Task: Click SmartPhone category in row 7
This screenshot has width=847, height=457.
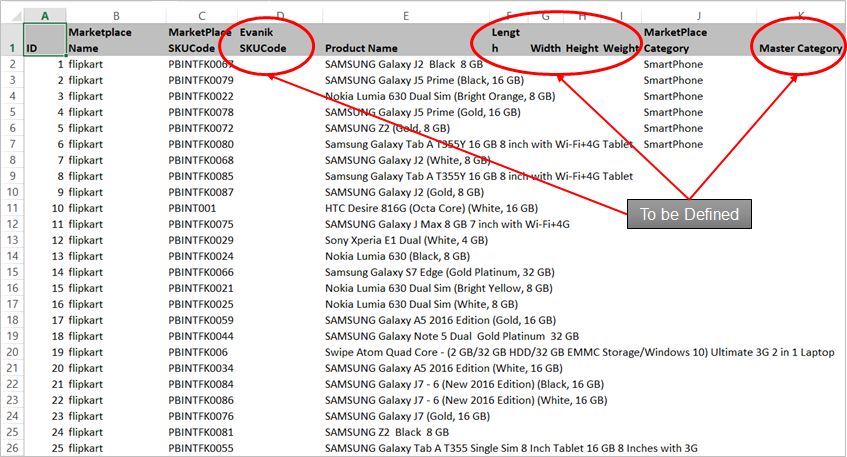Action: coord(699,144)
